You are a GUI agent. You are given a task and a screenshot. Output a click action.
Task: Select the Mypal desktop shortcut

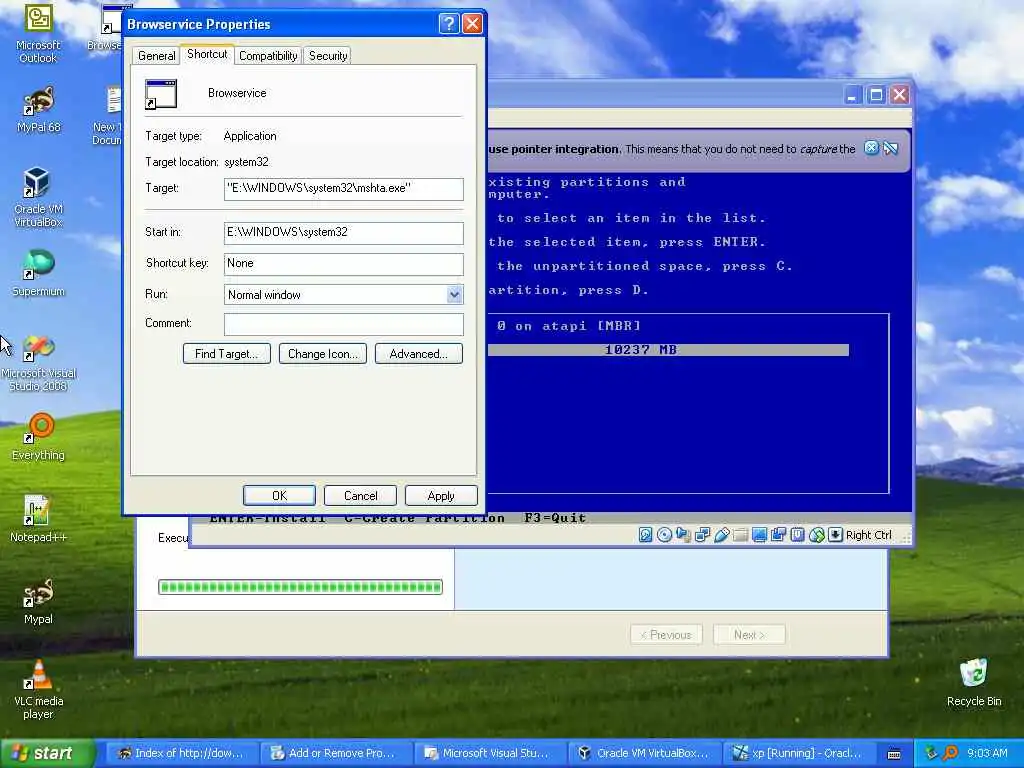tap(38, 601)
